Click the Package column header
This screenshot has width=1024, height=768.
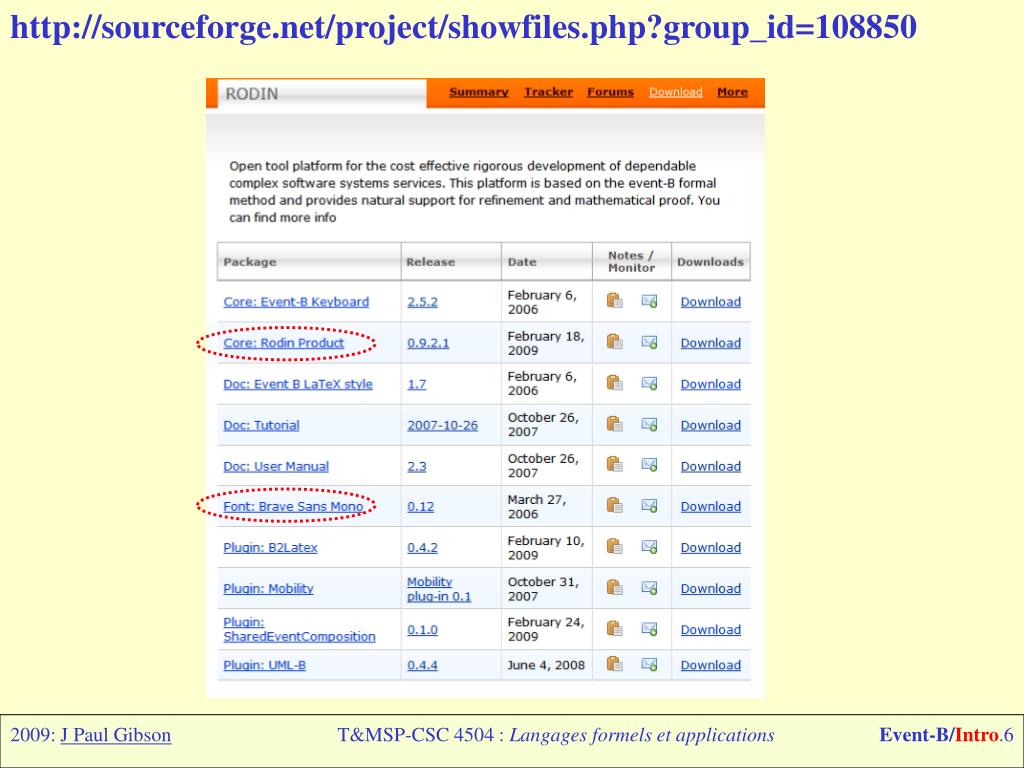click(x=309, y=262)
